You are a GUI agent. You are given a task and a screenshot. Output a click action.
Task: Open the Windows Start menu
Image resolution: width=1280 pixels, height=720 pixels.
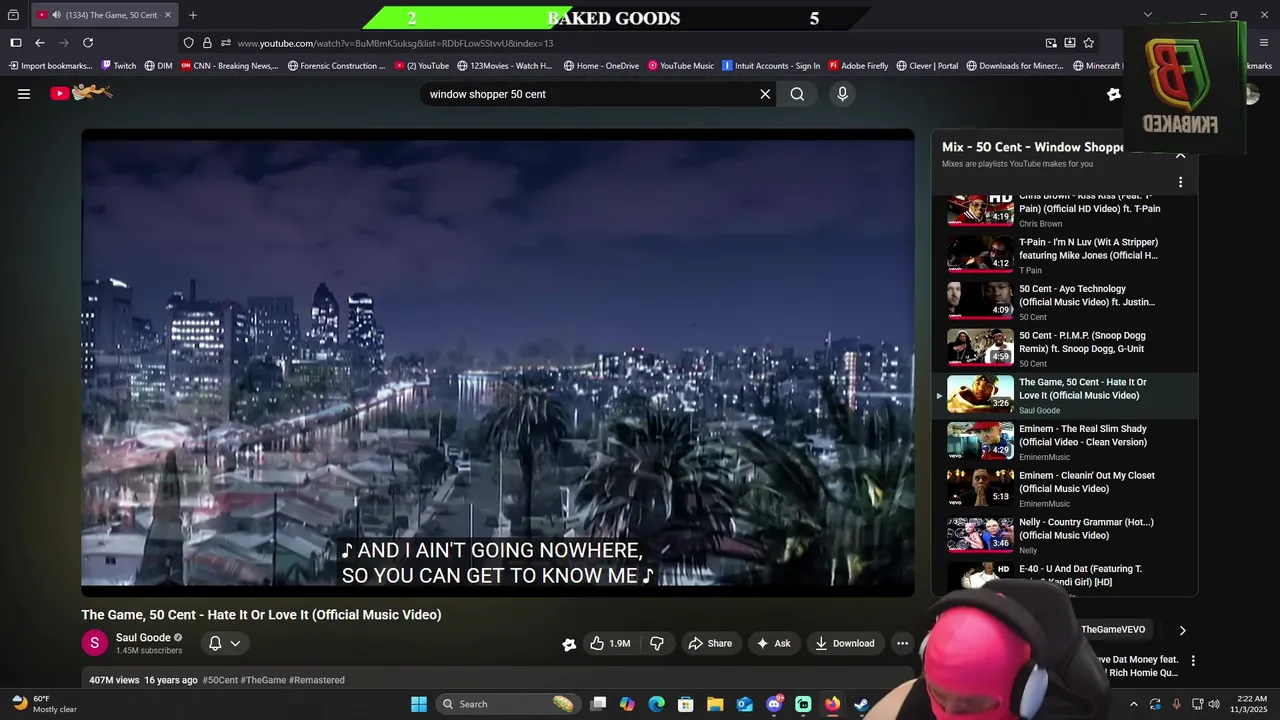[419, 704]
